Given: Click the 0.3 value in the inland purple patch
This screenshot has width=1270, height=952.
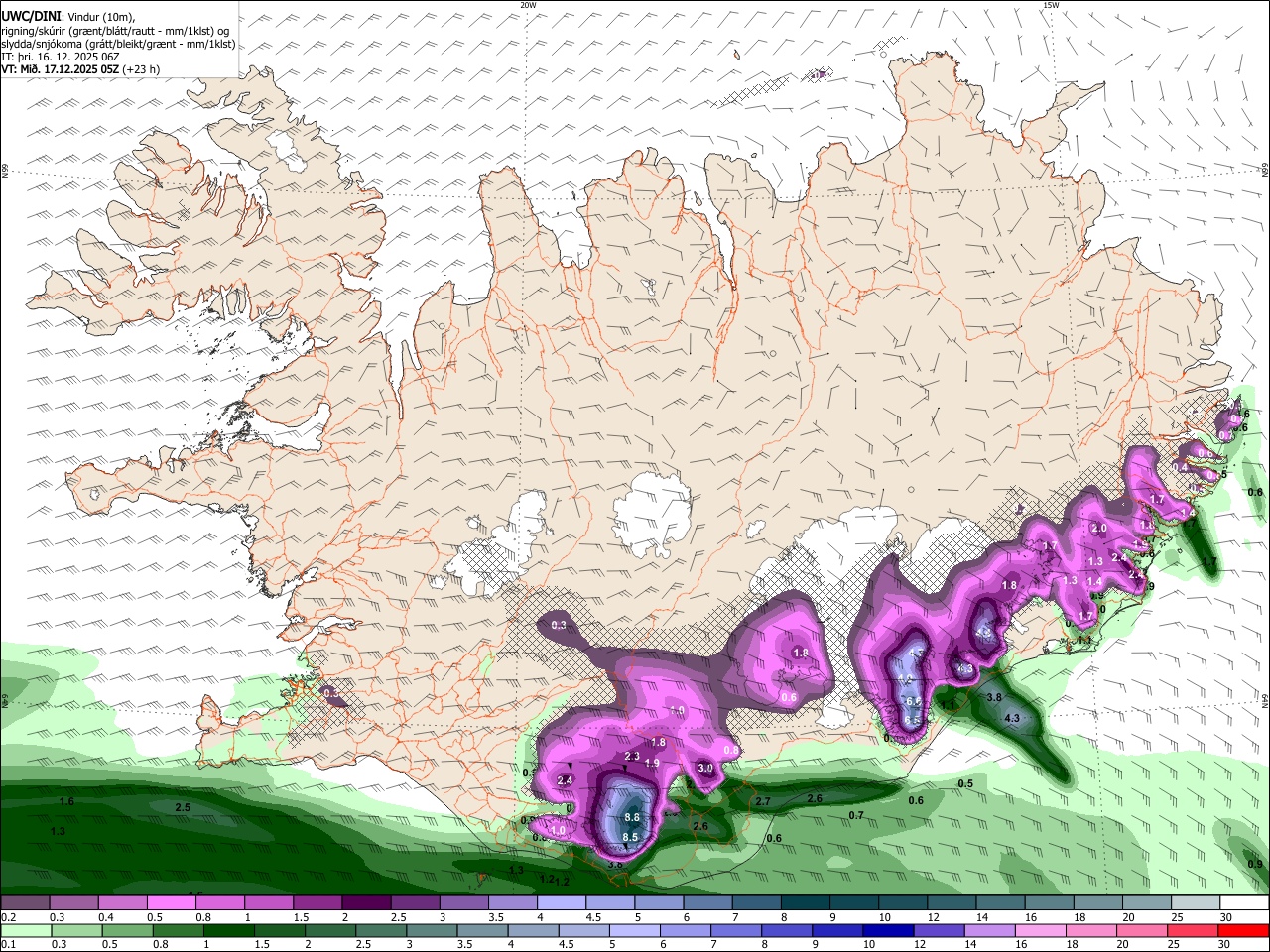Looking at the screenshot, I should tap(559, 625).
